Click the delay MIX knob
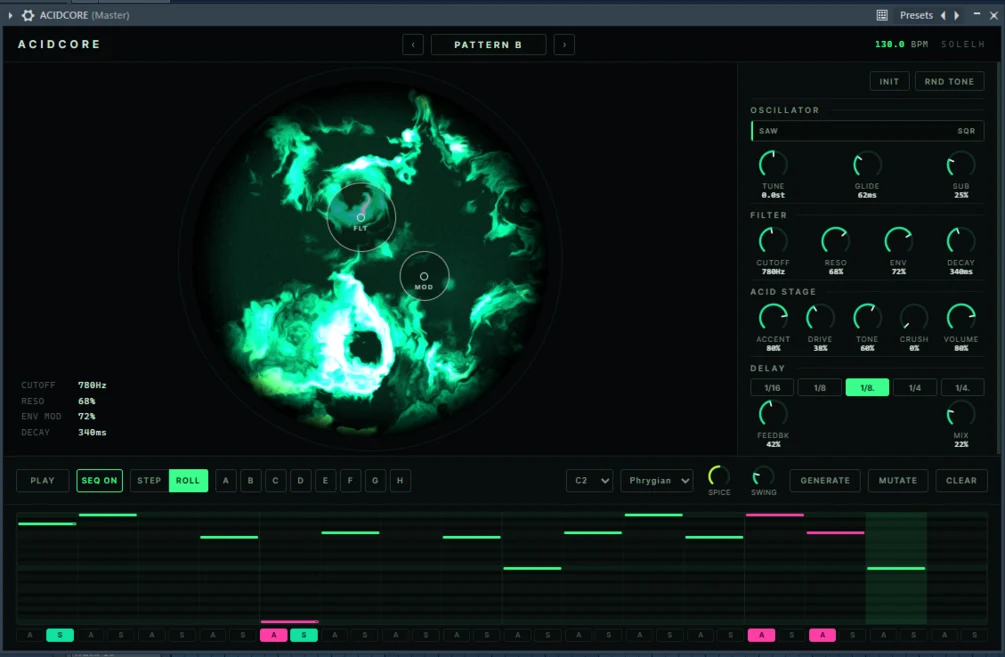 961,414
